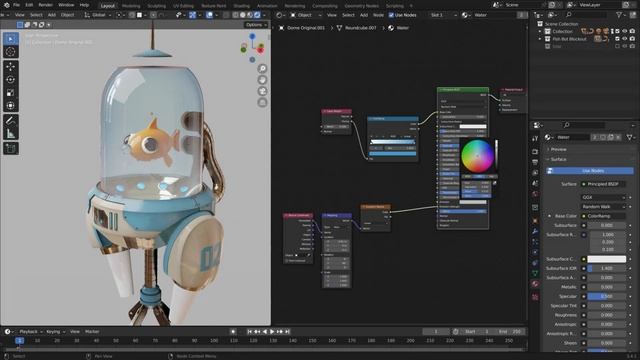
Task: Open the Output properties tab
Action: 535,162
